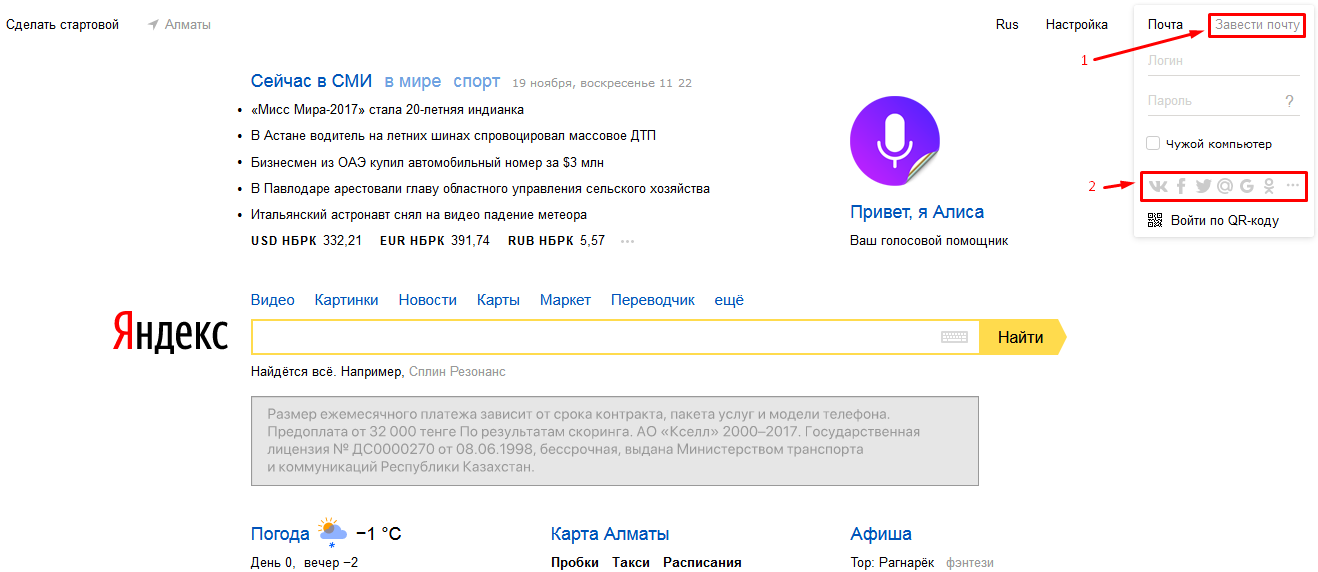Switch to the Переводчик tab

point(653,300)
